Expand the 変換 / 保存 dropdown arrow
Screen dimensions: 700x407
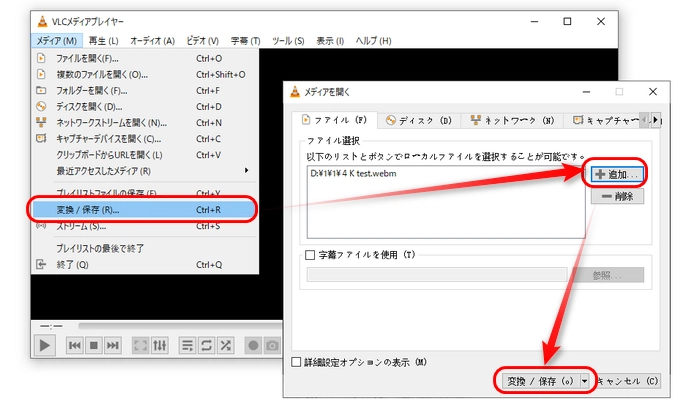(583, 381)
